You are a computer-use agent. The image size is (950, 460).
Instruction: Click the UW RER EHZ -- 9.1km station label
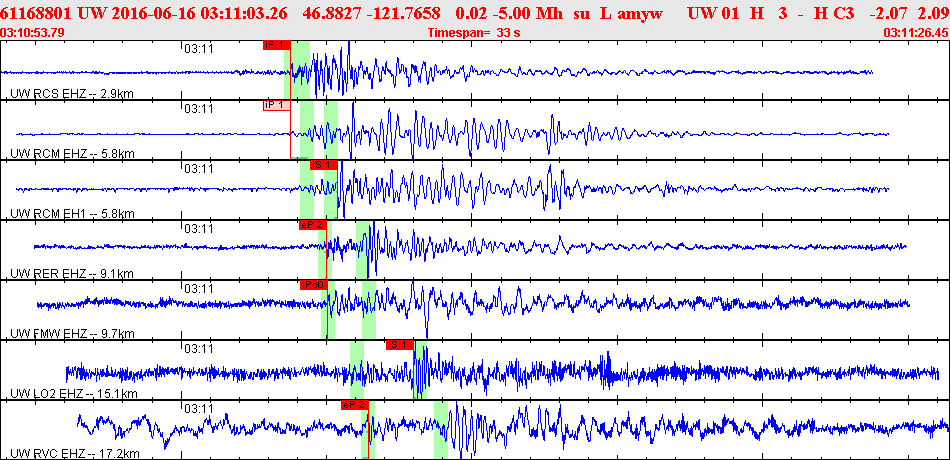click(72, 273)
